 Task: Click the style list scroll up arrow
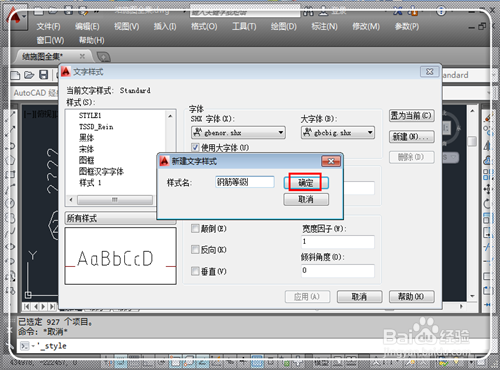coord(170,116)
